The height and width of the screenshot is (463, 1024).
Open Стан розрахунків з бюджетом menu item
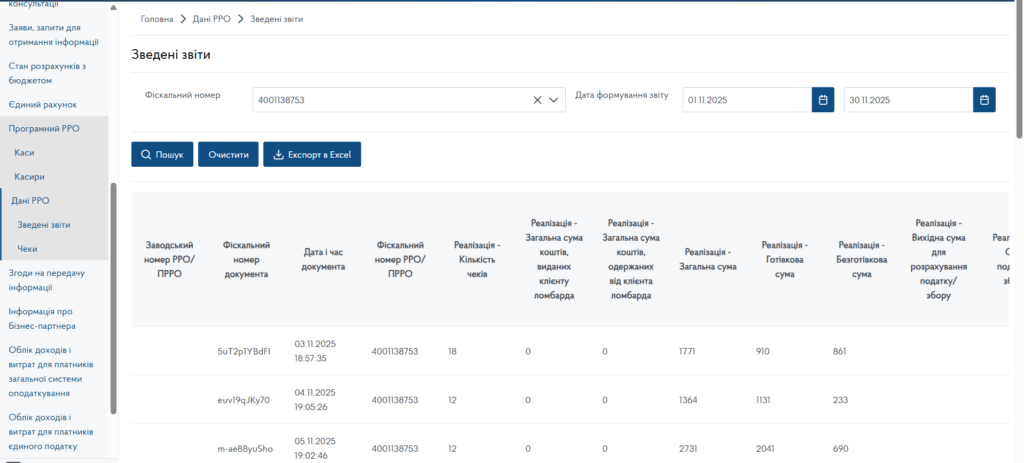47,73
